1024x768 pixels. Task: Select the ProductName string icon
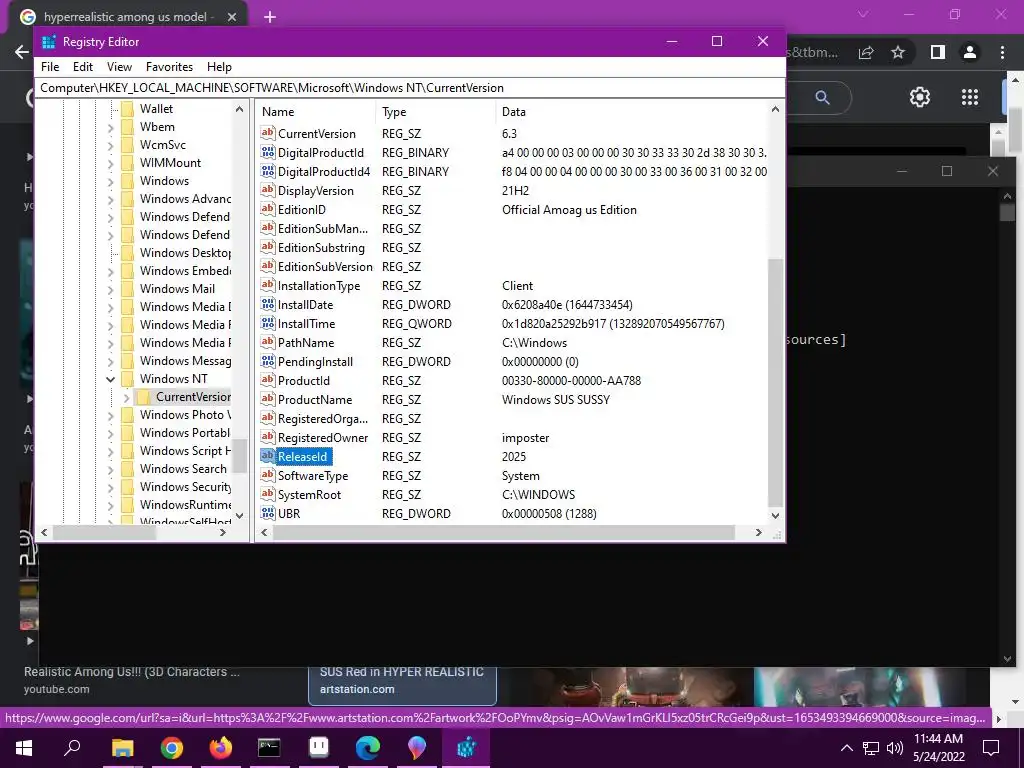click(x=268, y=398)
